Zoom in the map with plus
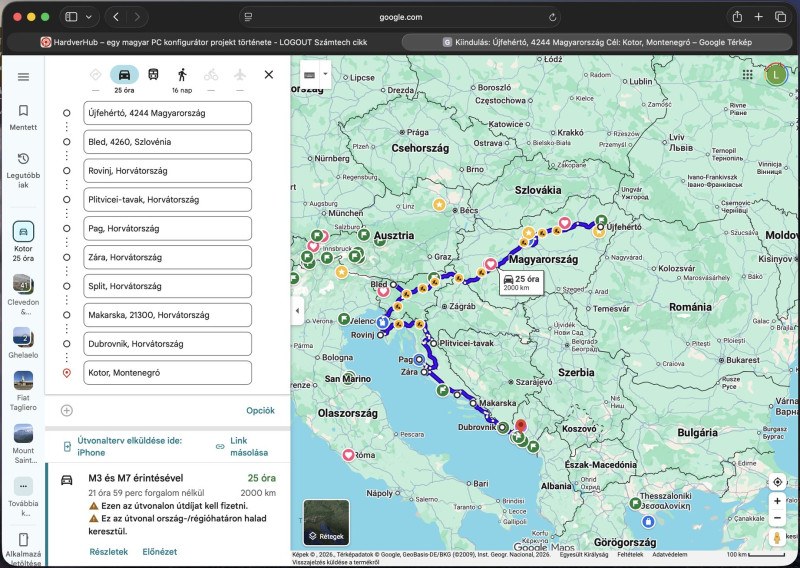Image resolution: width=800 pixels, height=568 pixels. coord(777,501)
